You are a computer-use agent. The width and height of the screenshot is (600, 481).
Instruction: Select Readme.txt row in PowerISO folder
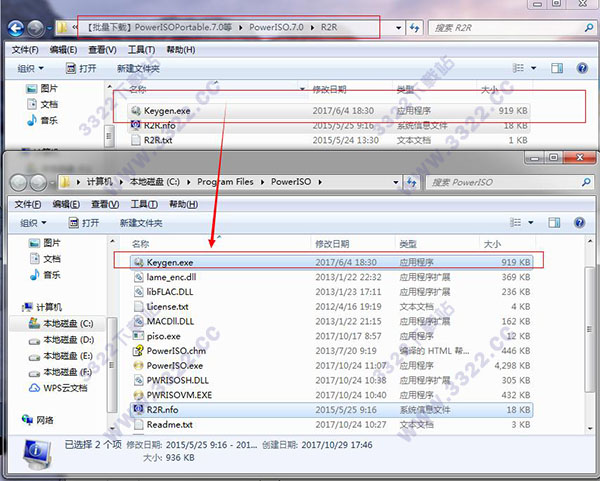click(x=331, y=424)
